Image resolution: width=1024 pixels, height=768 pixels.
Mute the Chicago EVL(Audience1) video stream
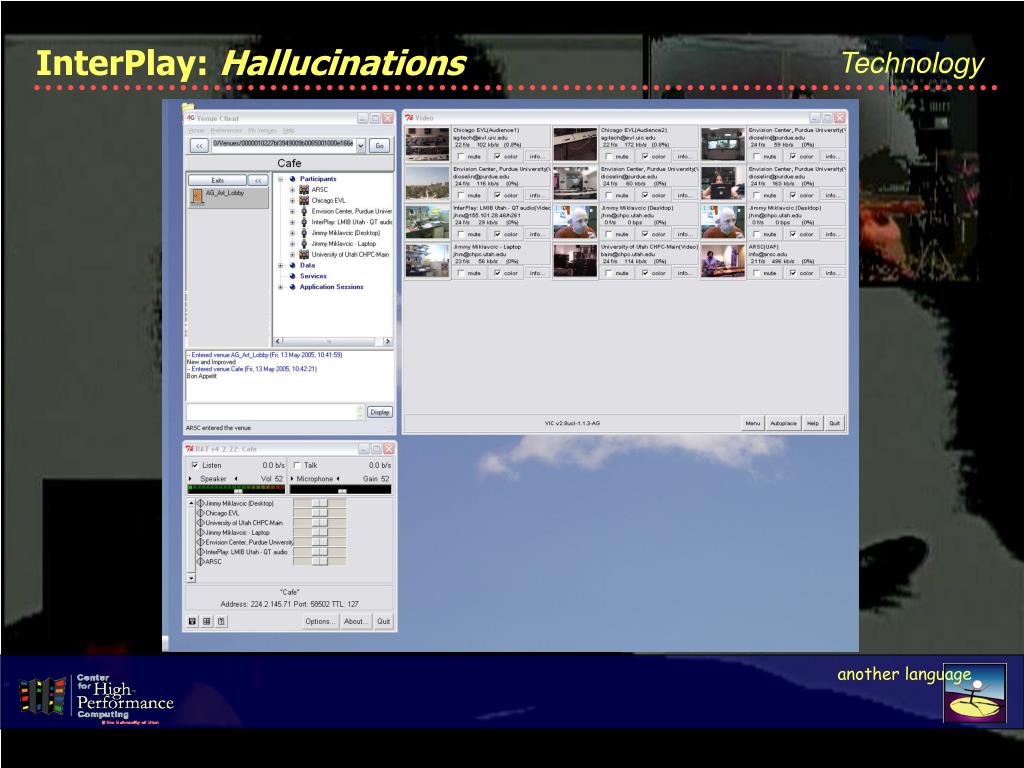click(462, 157)
